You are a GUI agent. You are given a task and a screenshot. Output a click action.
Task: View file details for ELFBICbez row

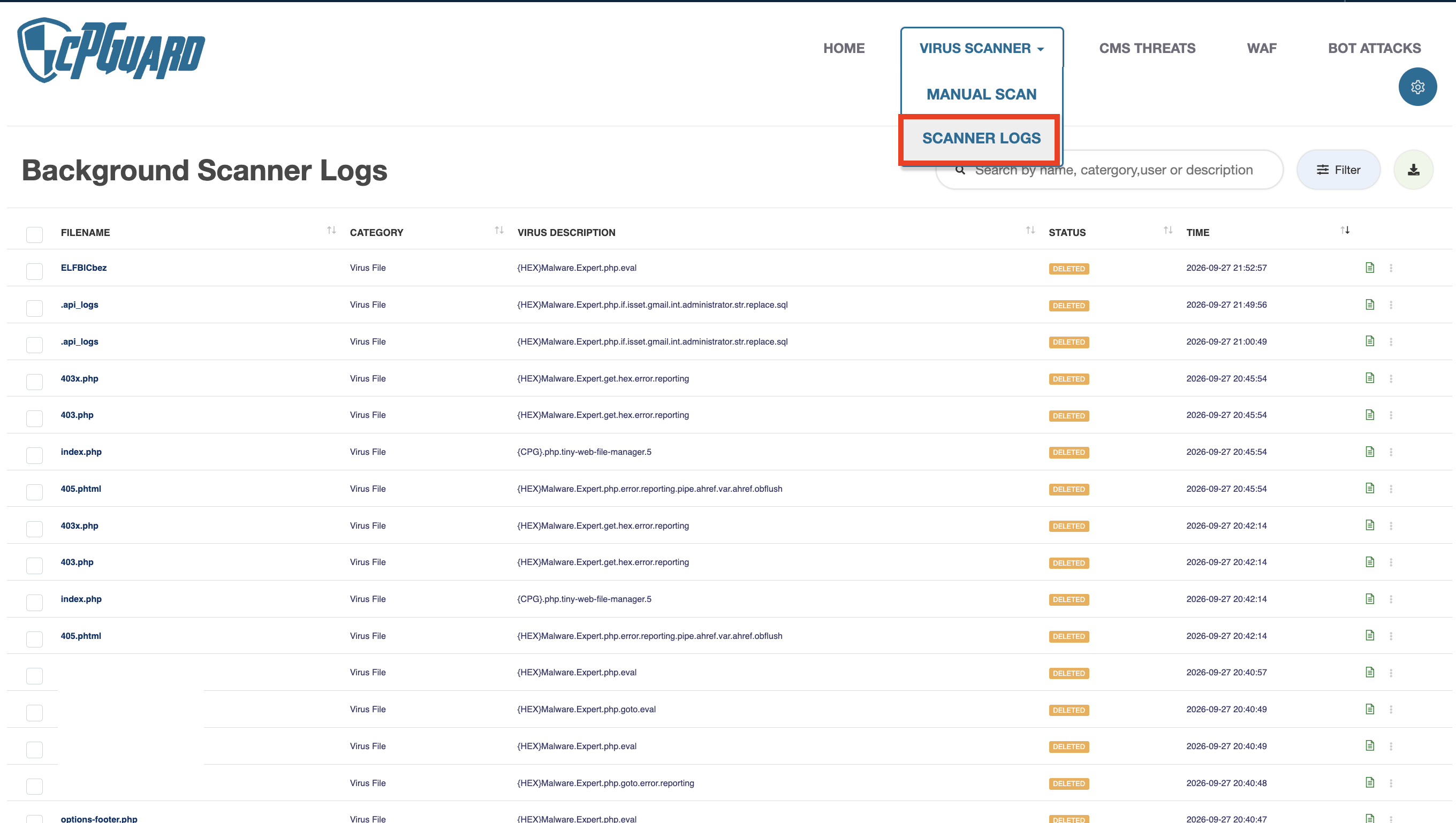[x=1369, y=268]
